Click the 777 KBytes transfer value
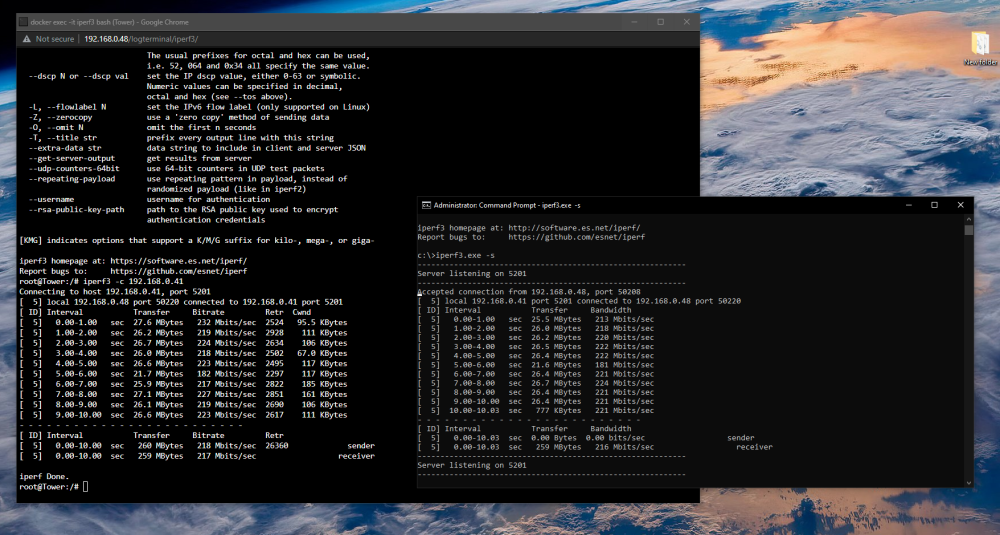The width and height of the screenshot is (1000, 535). pos(558,410)
